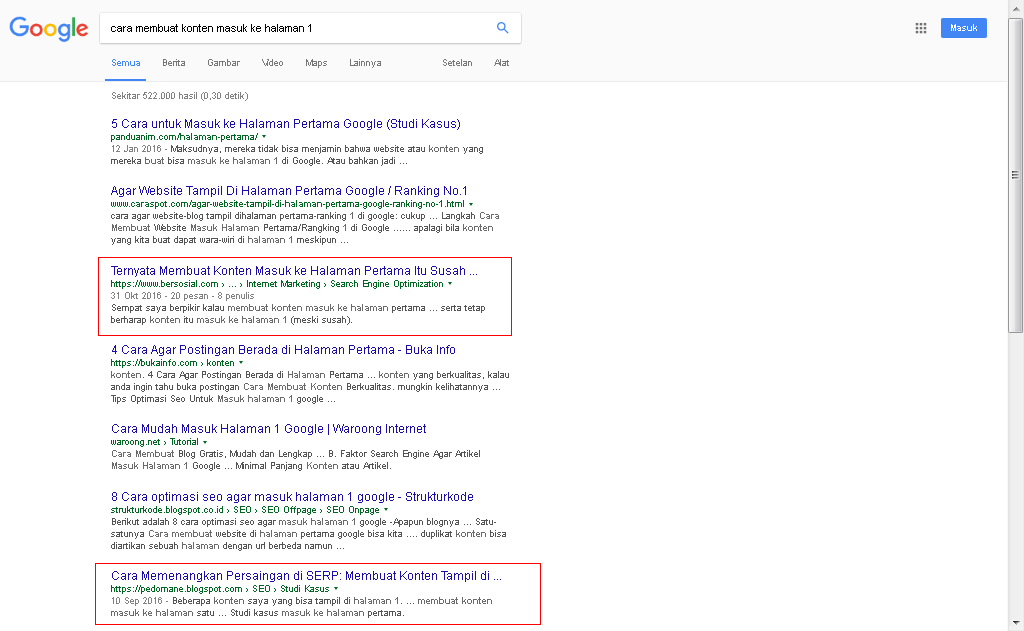
Task: Open the Lainnya menu
Action: point(365,63)
